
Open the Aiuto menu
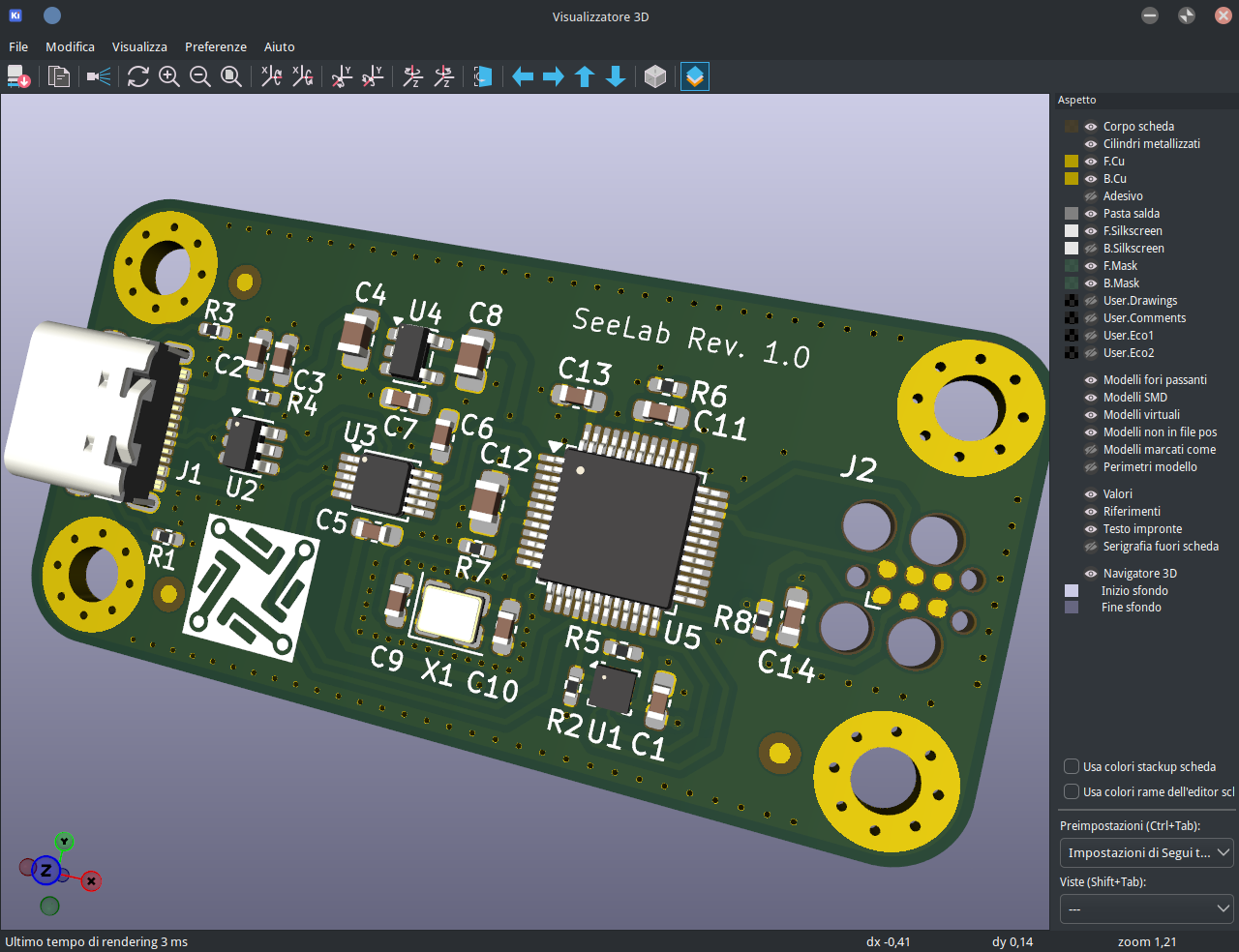click(x=280, y=46)
